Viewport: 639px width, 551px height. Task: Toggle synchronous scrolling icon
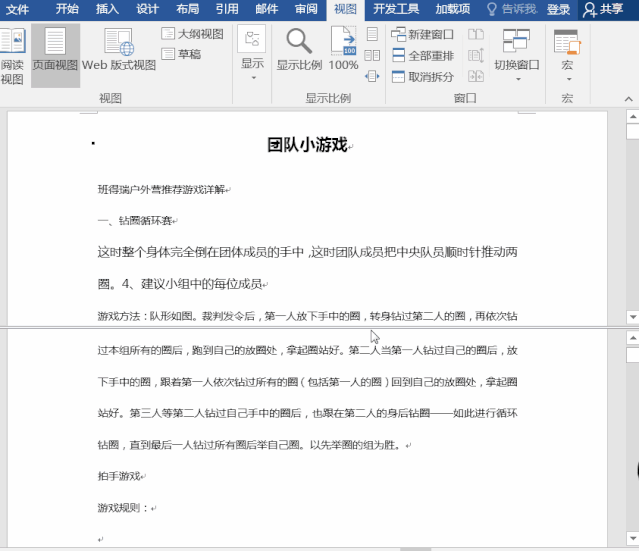click(475, 55)
